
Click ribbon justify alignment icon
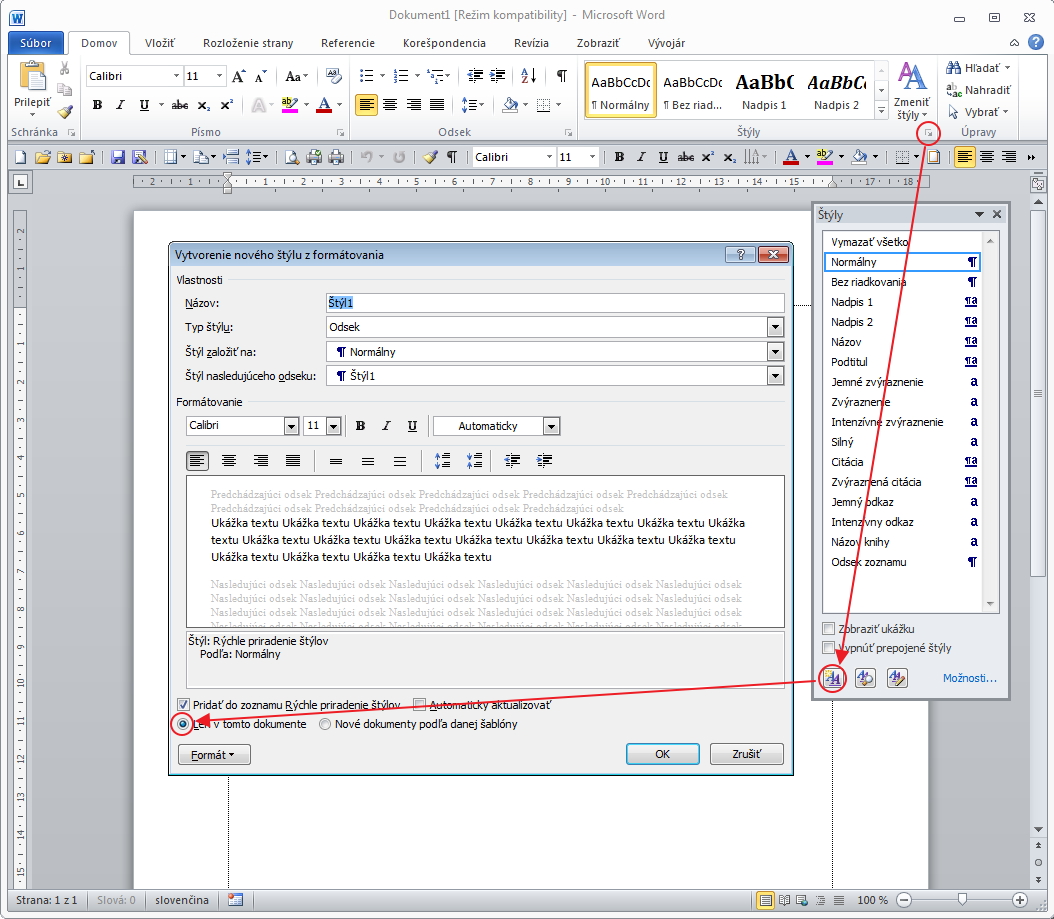pos(437,105)
